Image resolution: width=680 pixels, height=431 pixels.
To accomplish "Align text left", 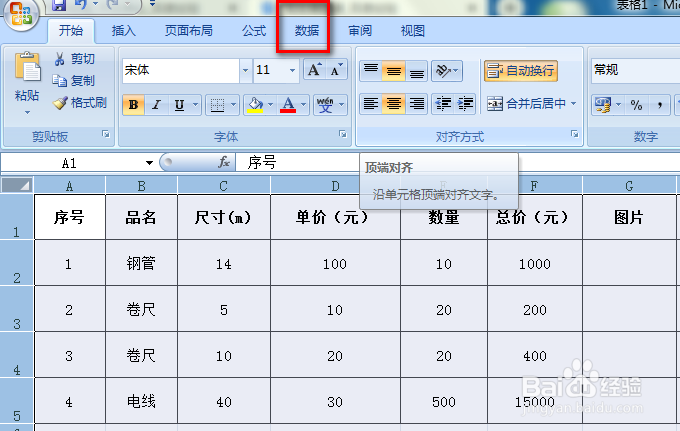I will (x=371, y=104).
